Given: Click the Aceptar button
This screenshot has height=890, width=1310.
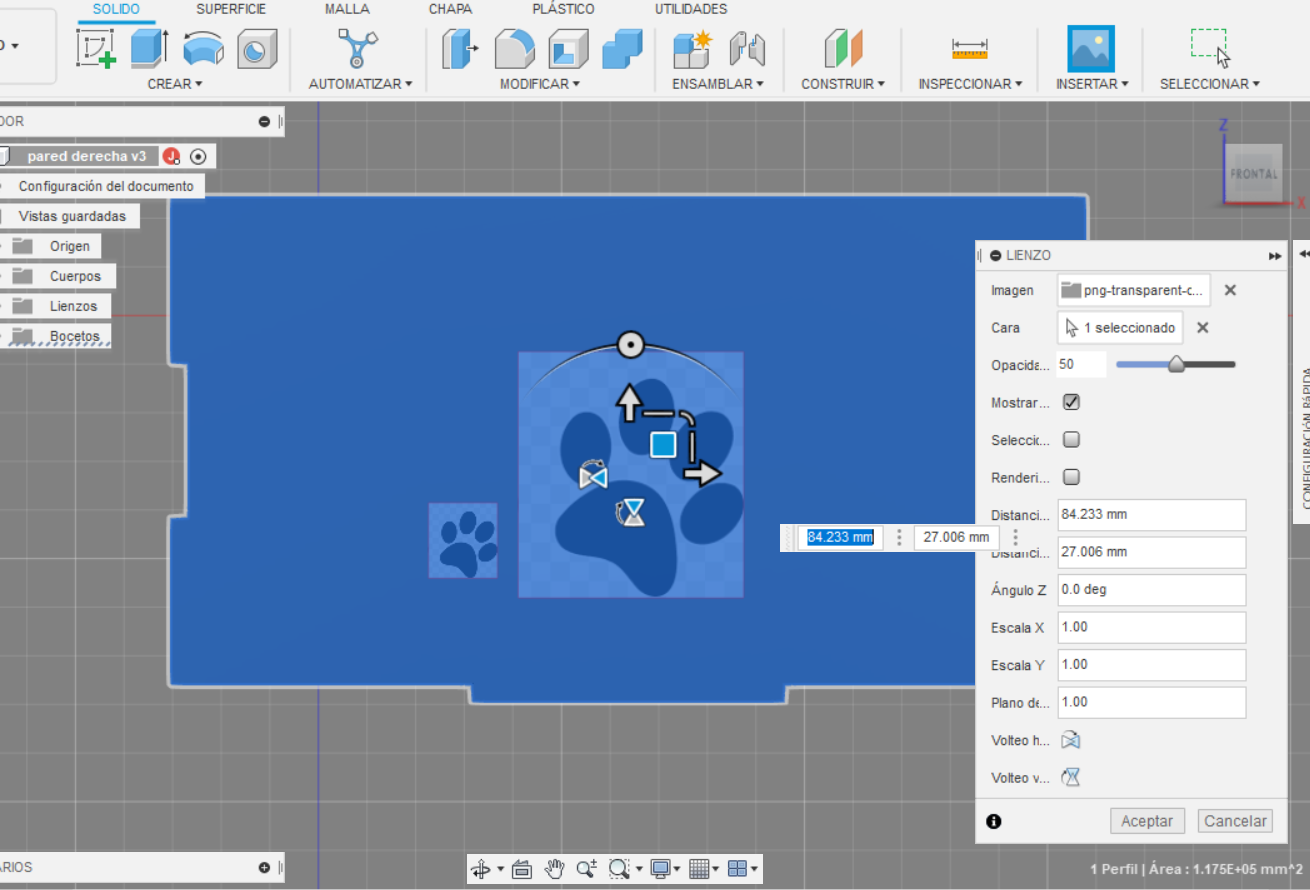Looking at the screenshot, I should pos(1147,820).
